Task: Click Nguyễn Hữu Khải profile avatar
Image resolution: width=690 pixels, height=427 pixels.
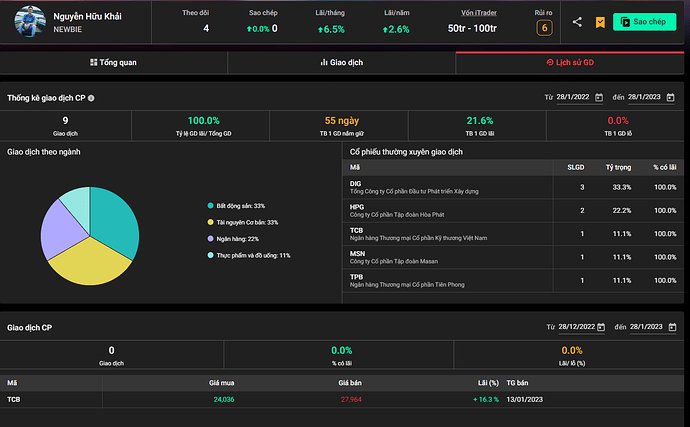Action: [x=30, y=22]
